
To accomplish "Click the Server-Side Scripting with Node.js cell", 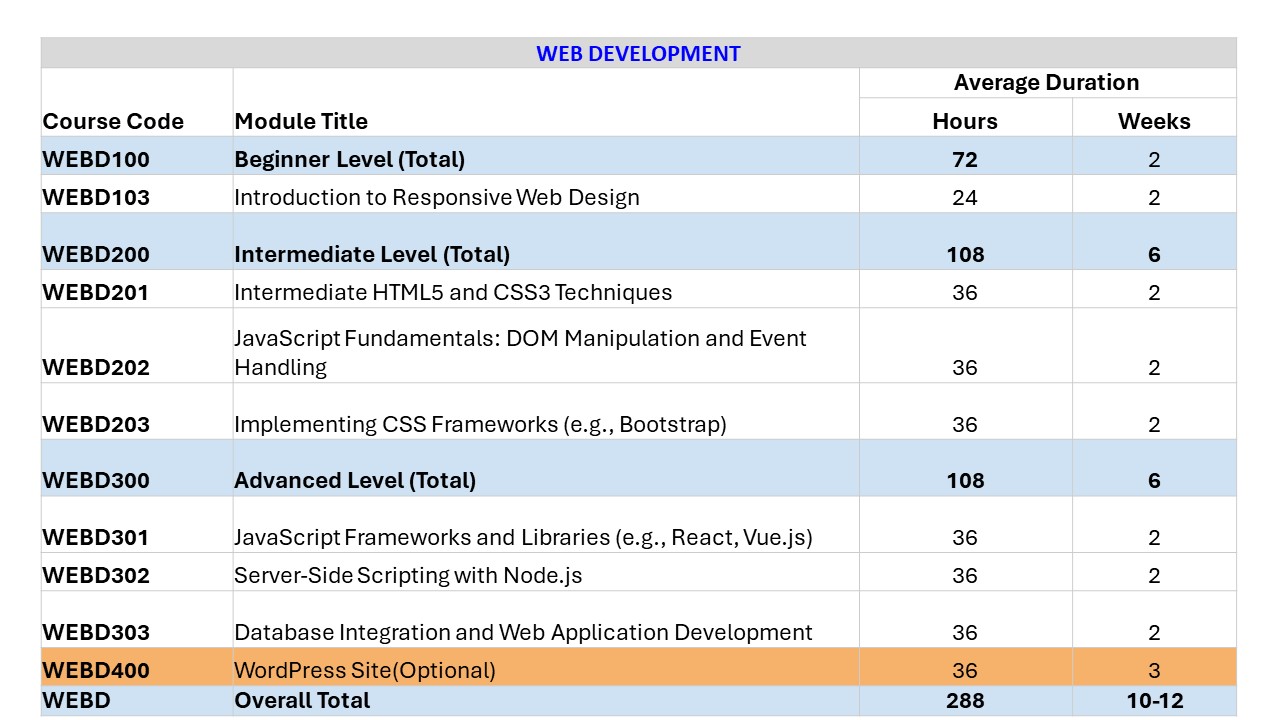I will pyautogui.click(x=408, y=575).
